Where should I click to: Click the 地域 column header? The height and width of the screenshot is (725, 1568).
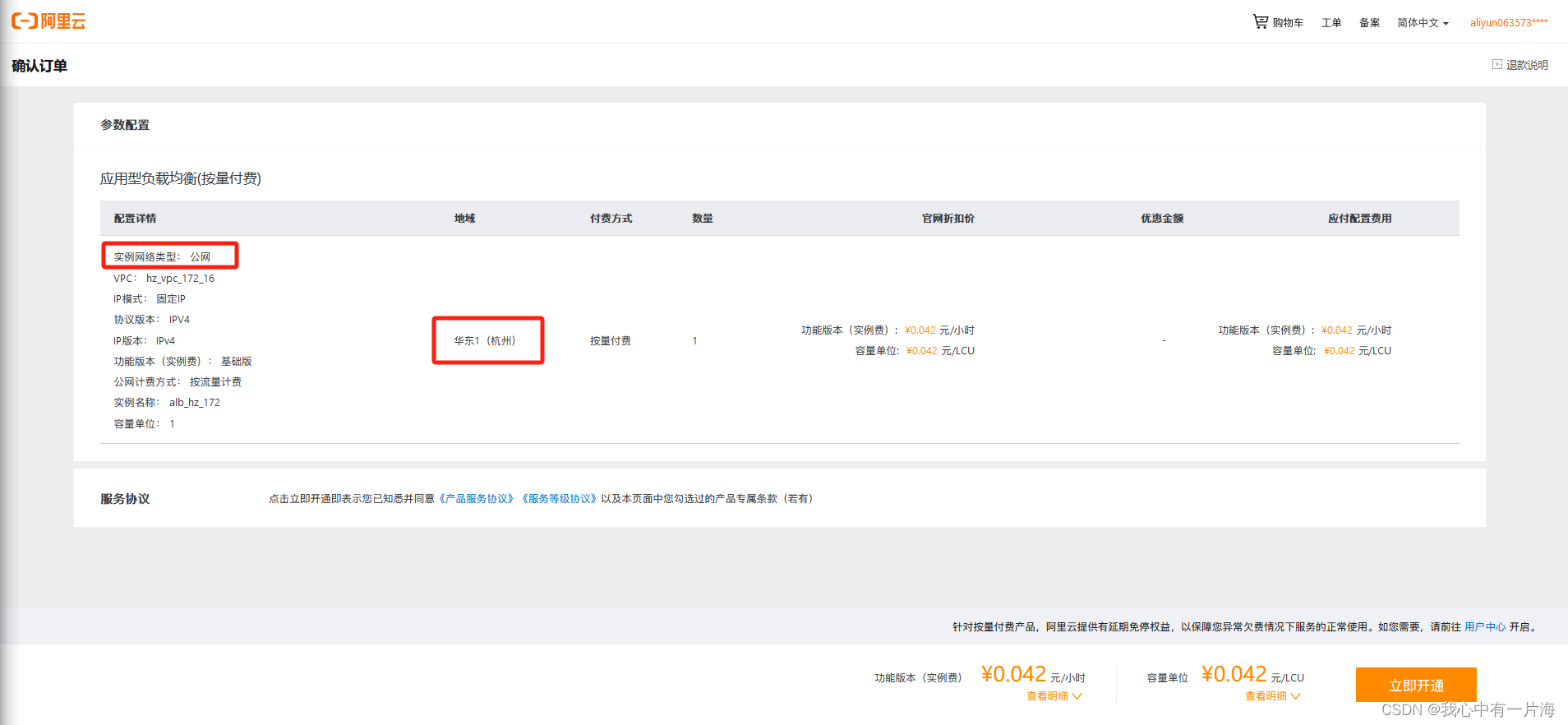point(464,219)
